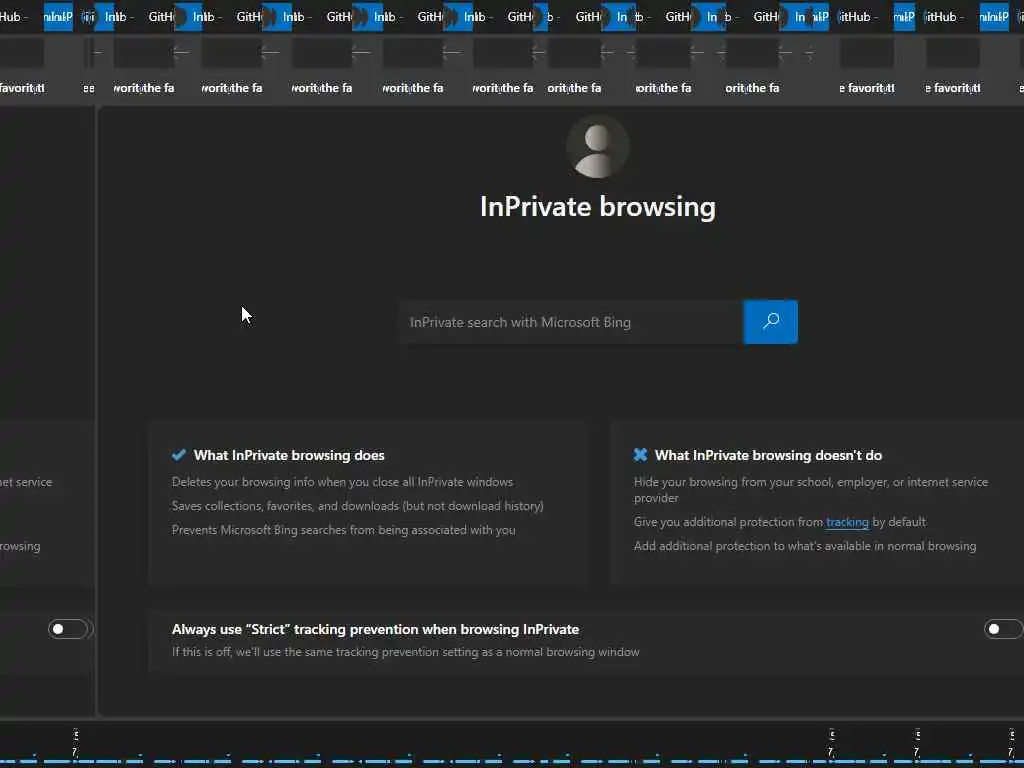This screenshot has width=1024, height=768.
Task: Toggle the switch in the cut-off left panel
Action: [x=68, y=629]
